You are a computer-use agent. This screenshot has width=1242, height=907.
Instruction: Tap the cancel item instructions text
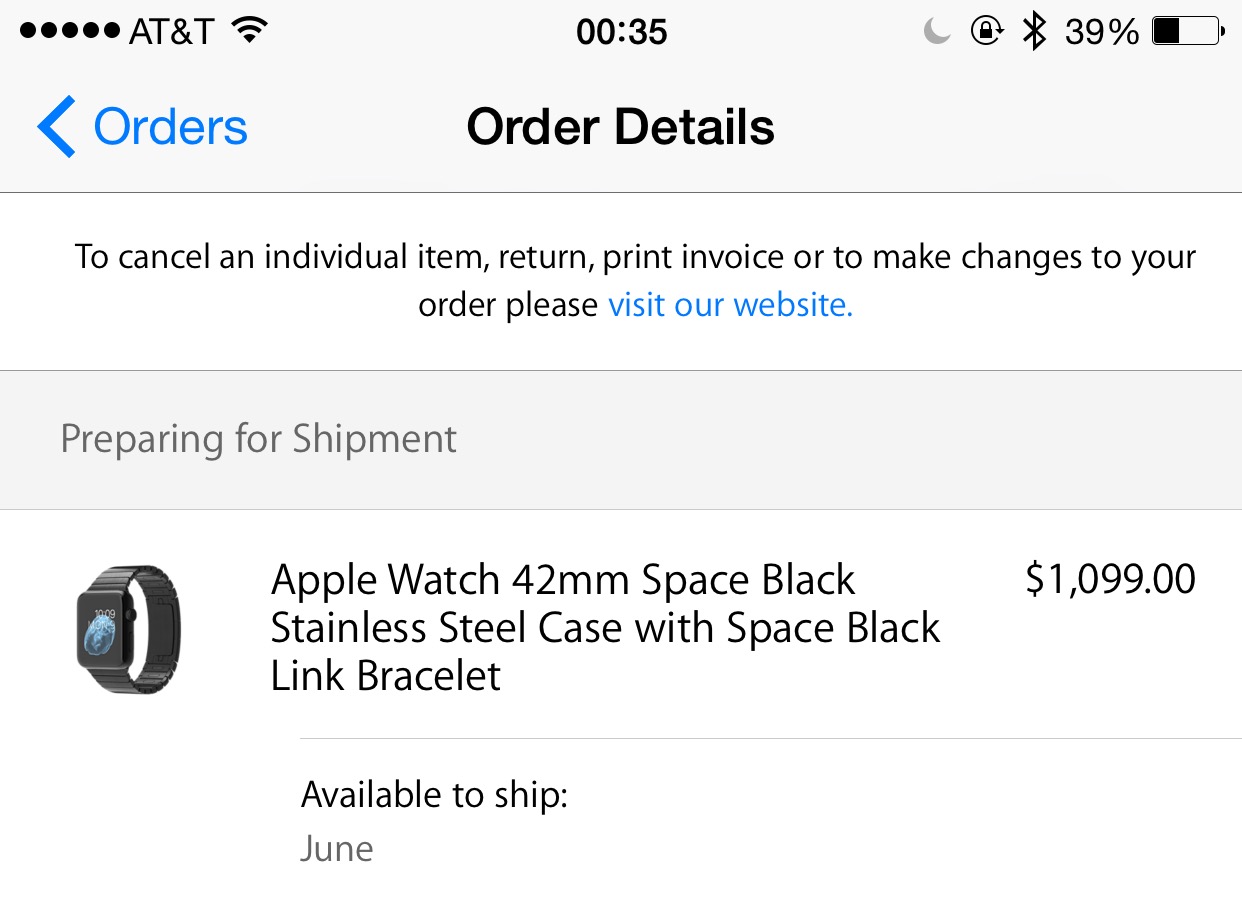click(635, 258)
